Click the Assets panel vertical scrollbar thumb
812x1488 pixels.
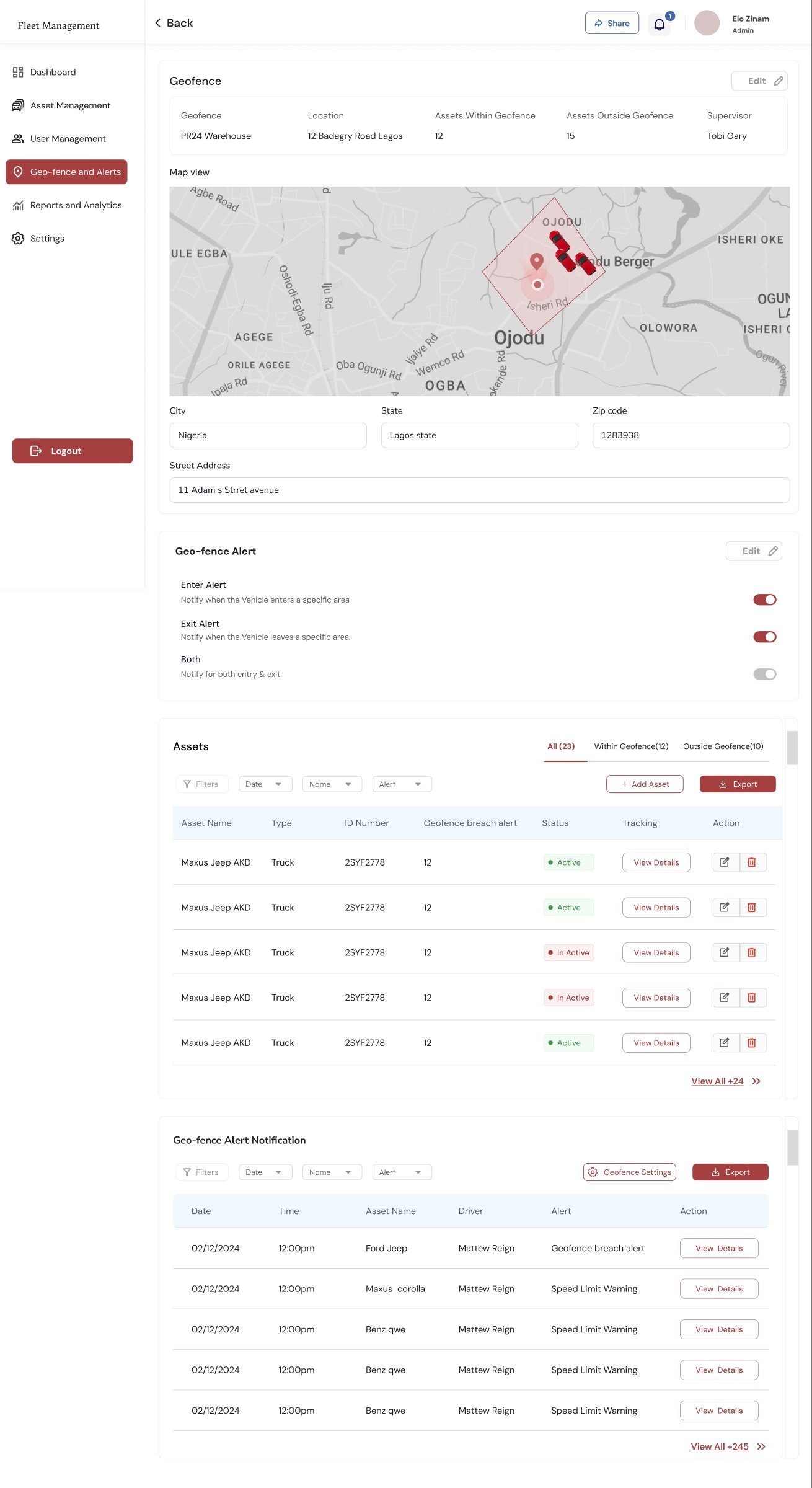792,748
